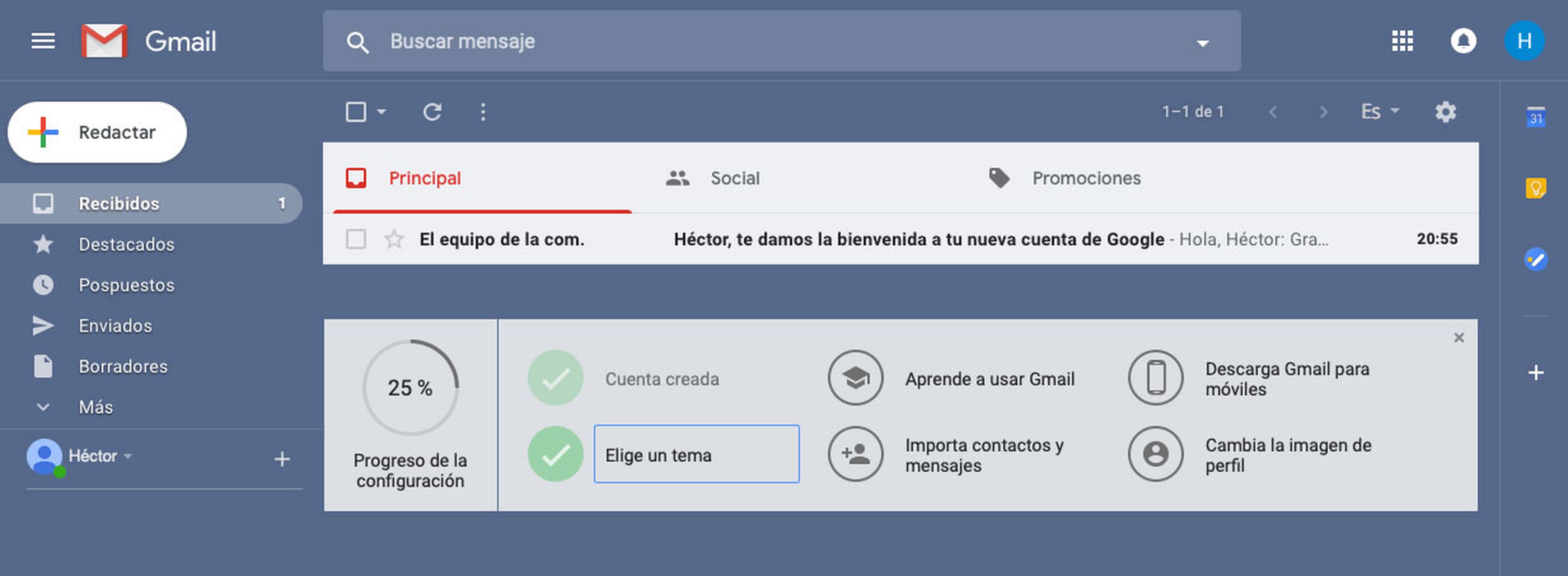Click the 25% setup progress circle
This screenshot has width=1568, height=576.
[x=410, y=387]
